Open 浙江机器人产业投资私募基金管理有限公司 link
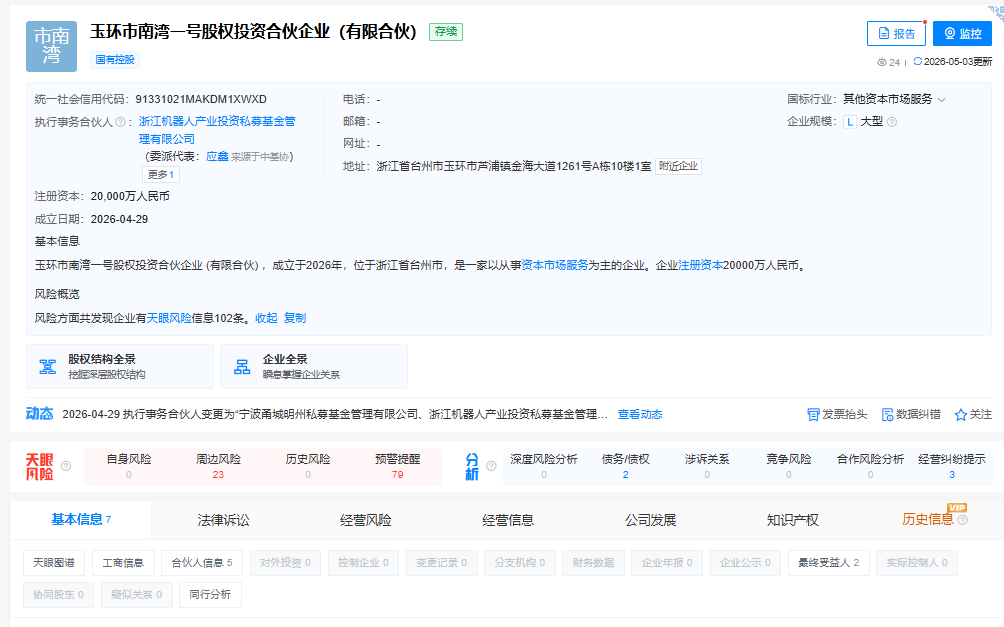1004x627 pixels. (x=217, y=130)
